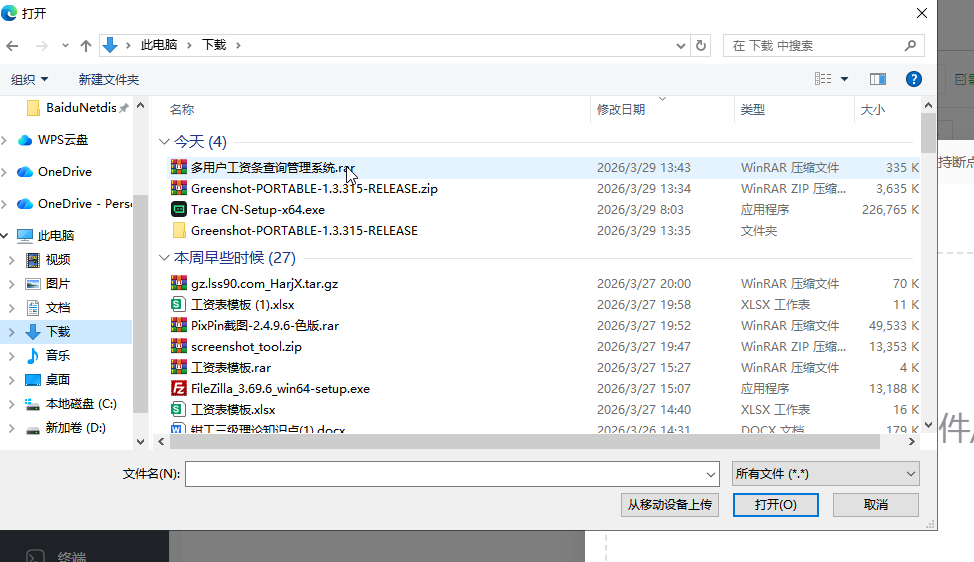
Task: Refresh the Downloads folder view
Action: pos(701,45)
